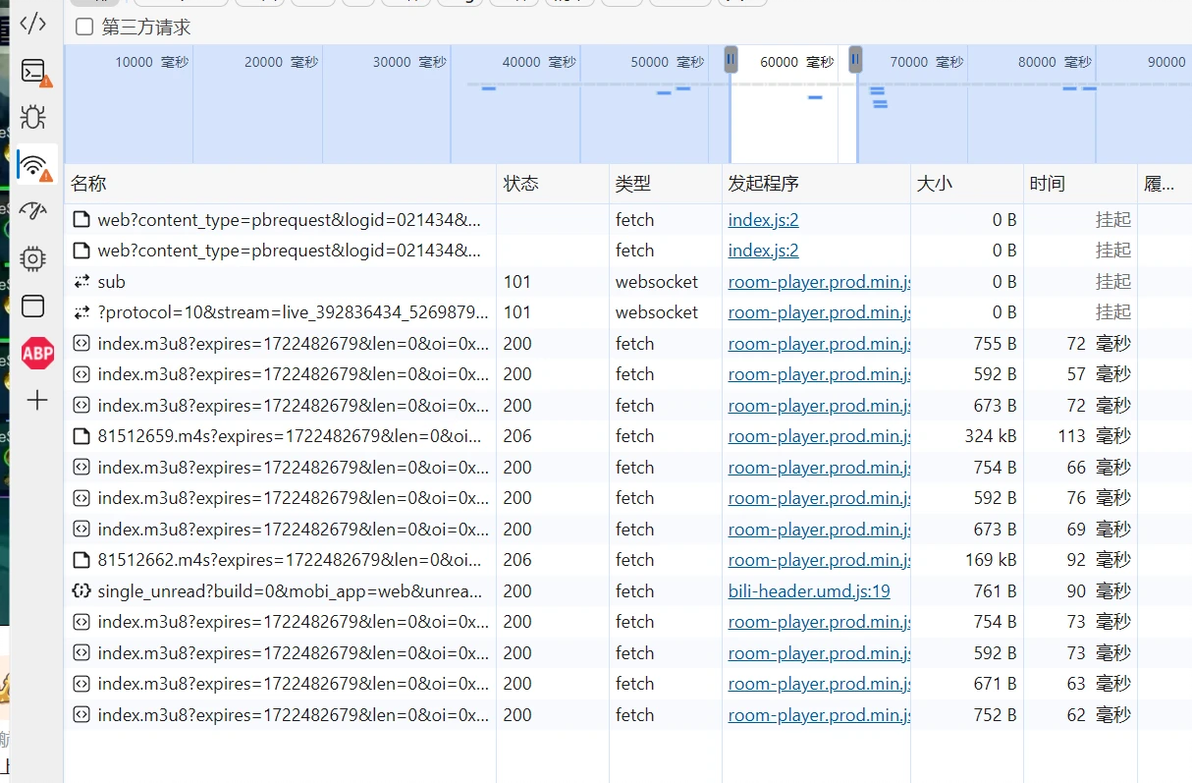Select the 81512659.m4s request name
Viewport: 1192px width, 783px height.
289,436
